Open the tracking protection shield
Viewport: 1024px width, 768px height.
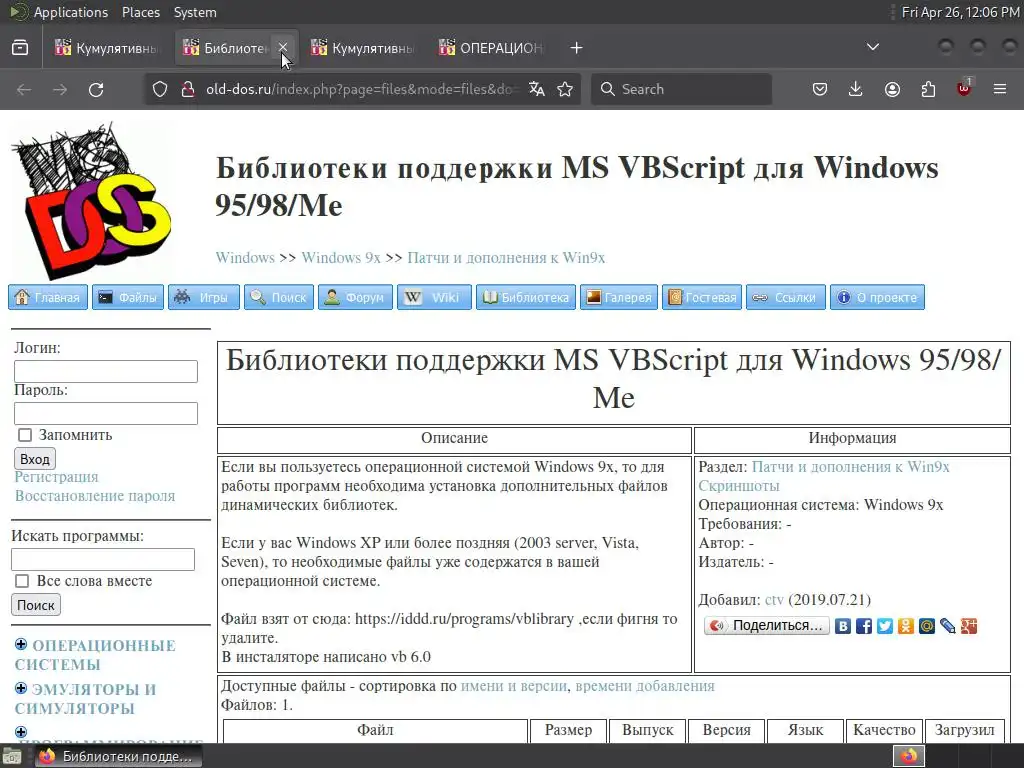click(x=160, y=89)
